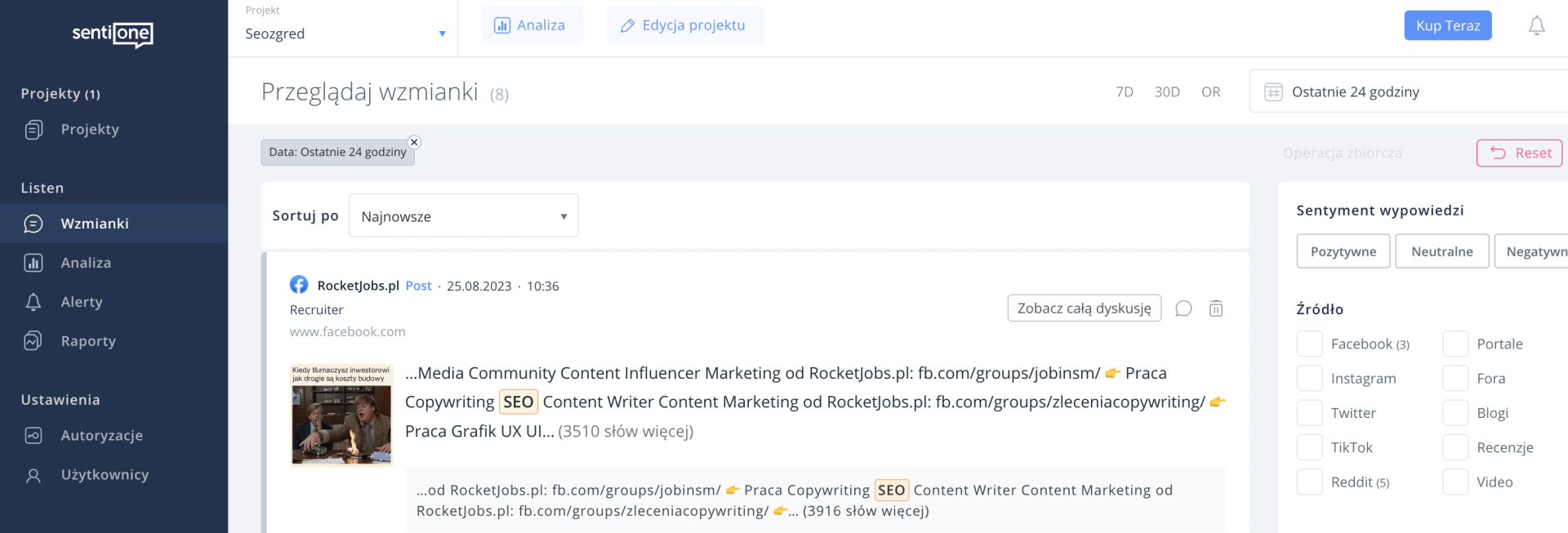Click the Kup Teraz button
This screenshot has width=1568, height=533.
click(1447, 26)
